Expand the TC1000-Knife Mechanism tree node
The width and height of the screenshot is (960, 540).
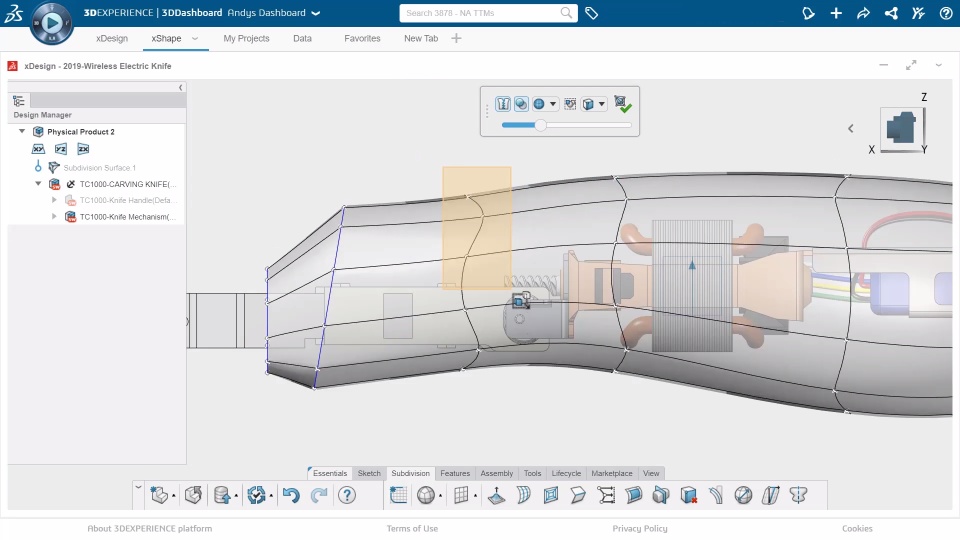click(x=55, y=217)
